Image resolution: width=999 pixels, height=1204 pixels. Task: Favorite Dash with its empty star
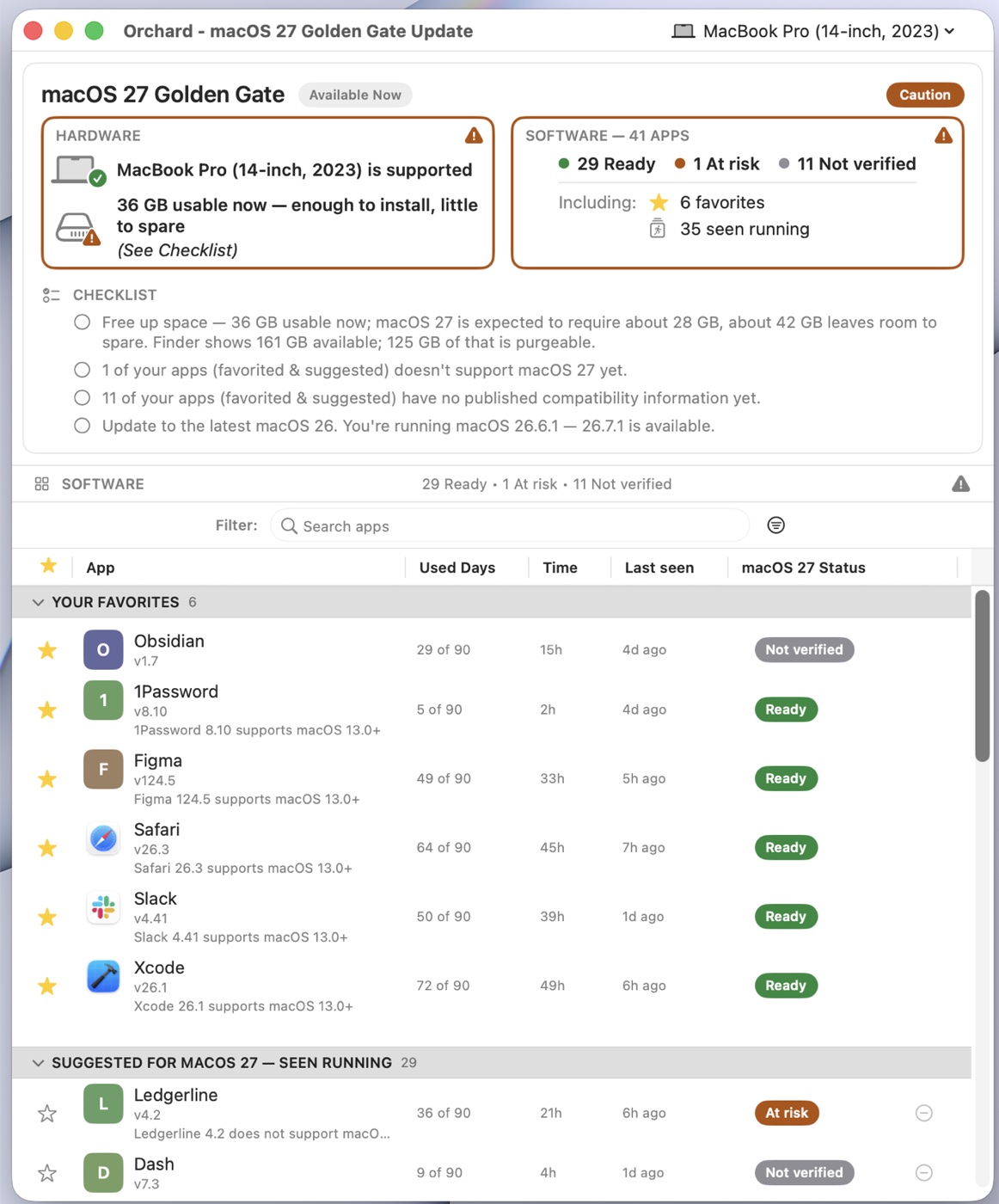[x=47, y=1173]
